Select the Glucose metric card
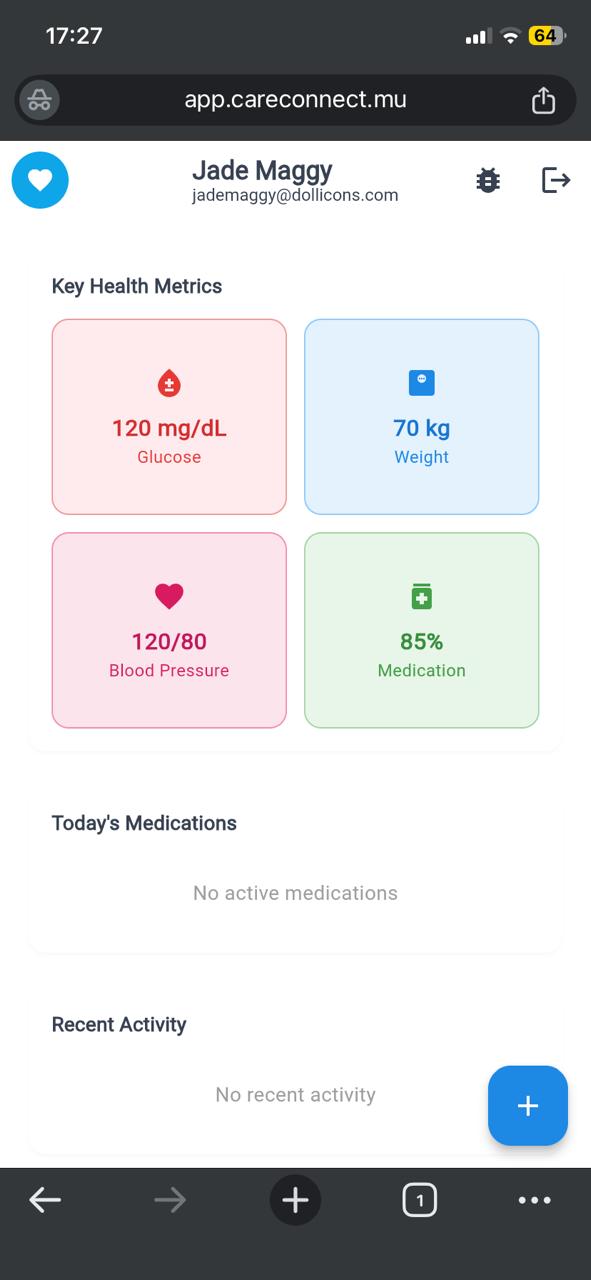The image size is (591, 1280). 168,416
